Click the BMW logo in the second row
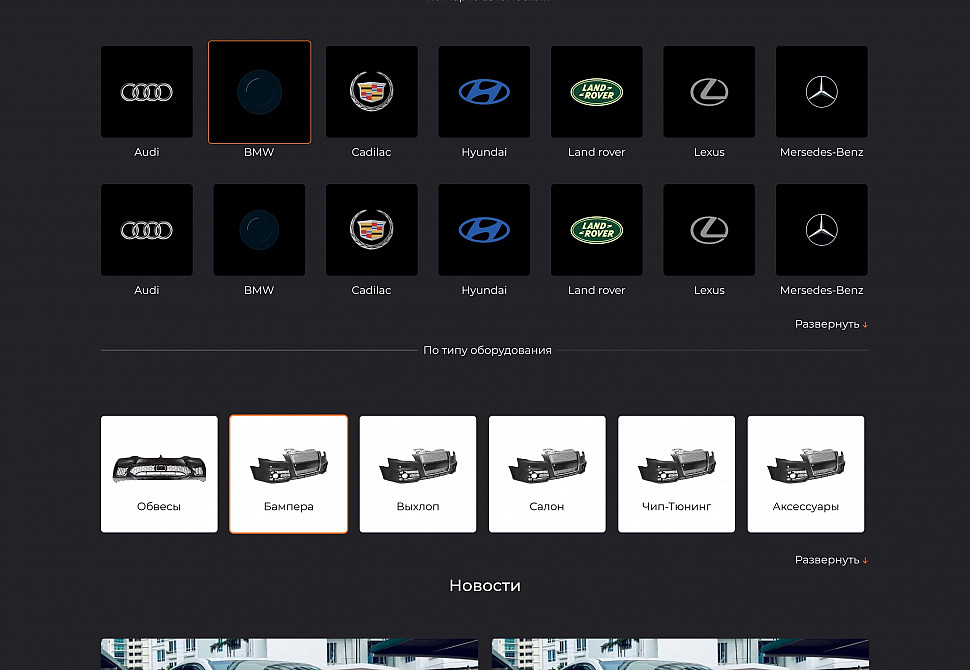 click(259, 230)
